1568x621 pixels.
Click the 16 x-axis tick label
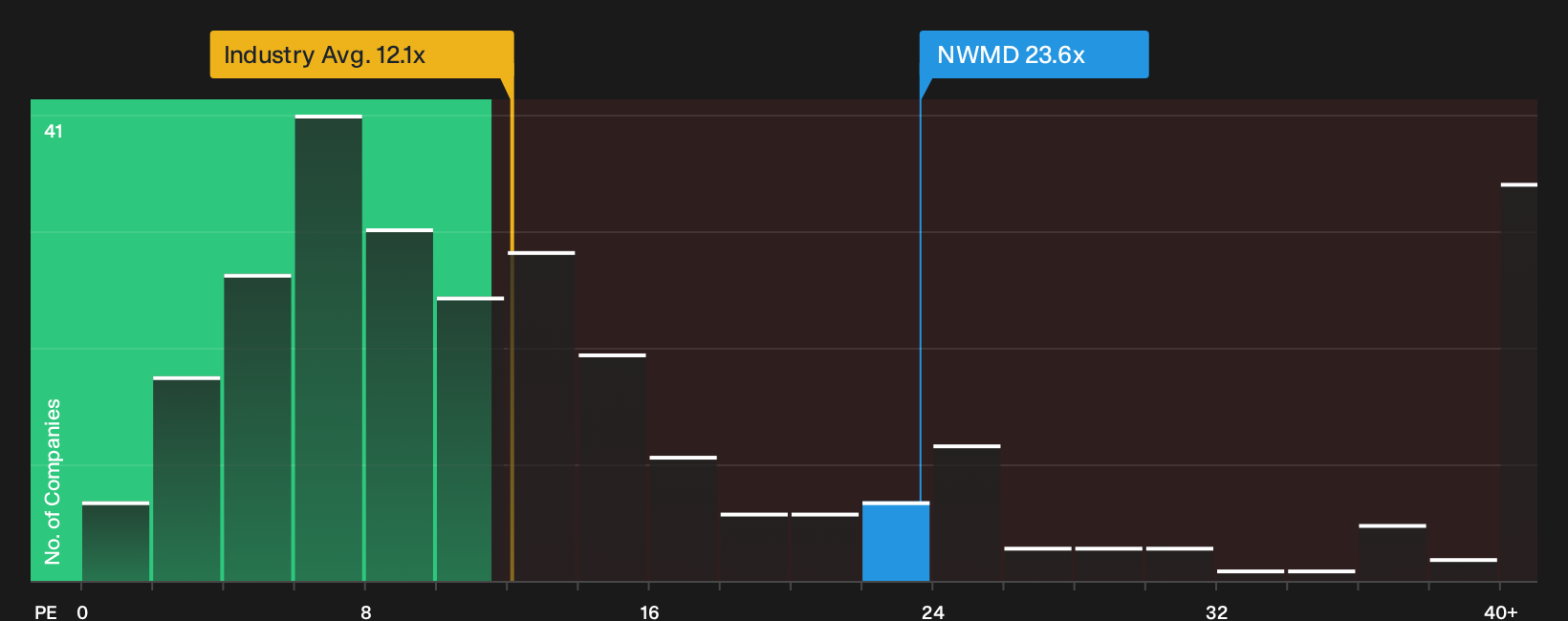649,611
